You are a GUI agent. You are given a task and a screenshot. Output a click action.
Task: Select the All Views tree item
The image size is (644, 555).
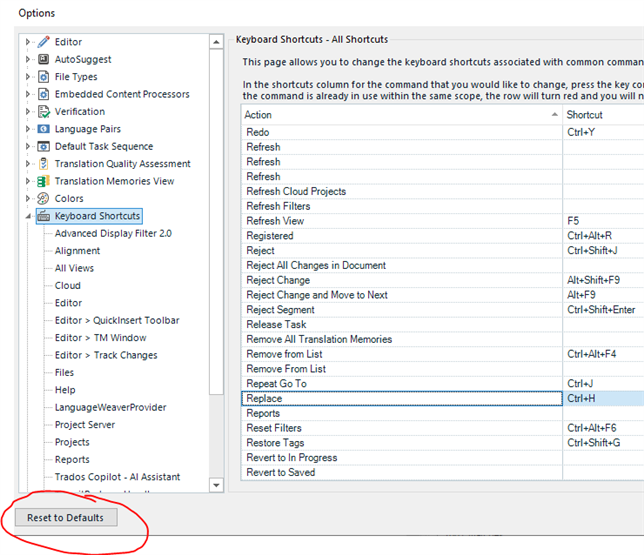tap(74, 268)
